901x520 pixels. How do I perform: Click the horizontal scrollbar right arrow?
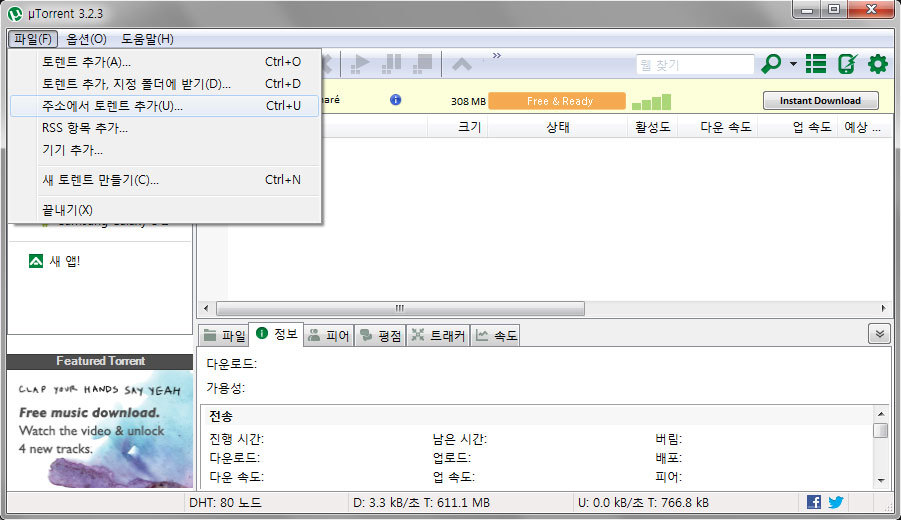883,309
